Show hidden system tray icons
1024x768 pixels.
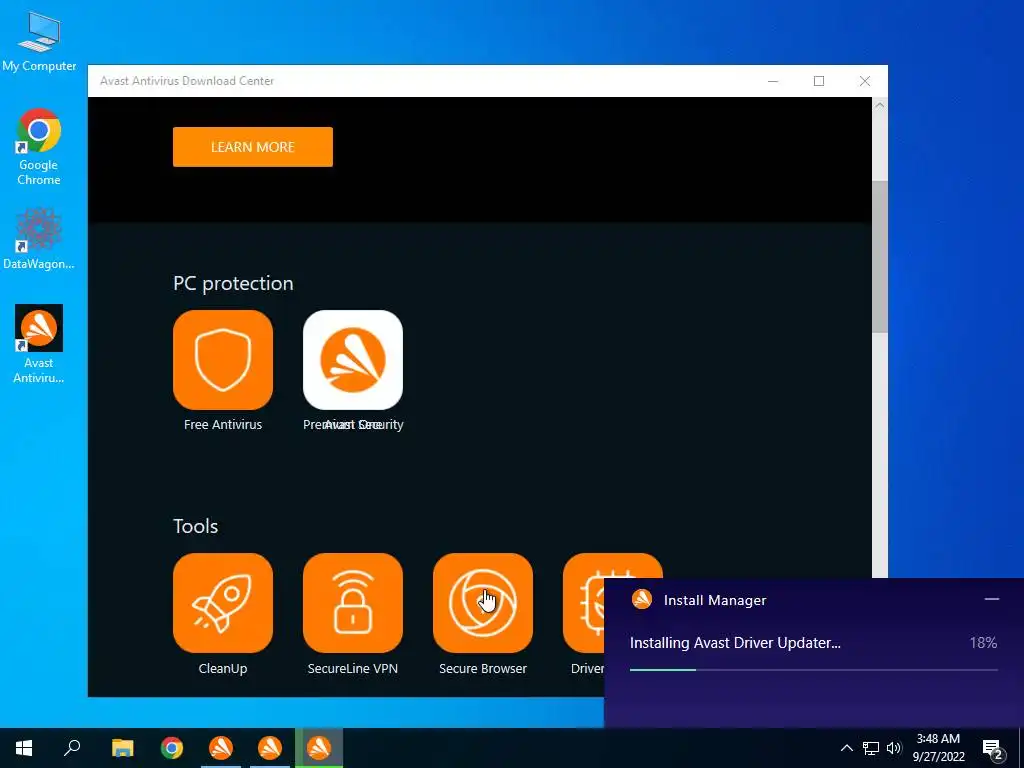click(846, 748)
